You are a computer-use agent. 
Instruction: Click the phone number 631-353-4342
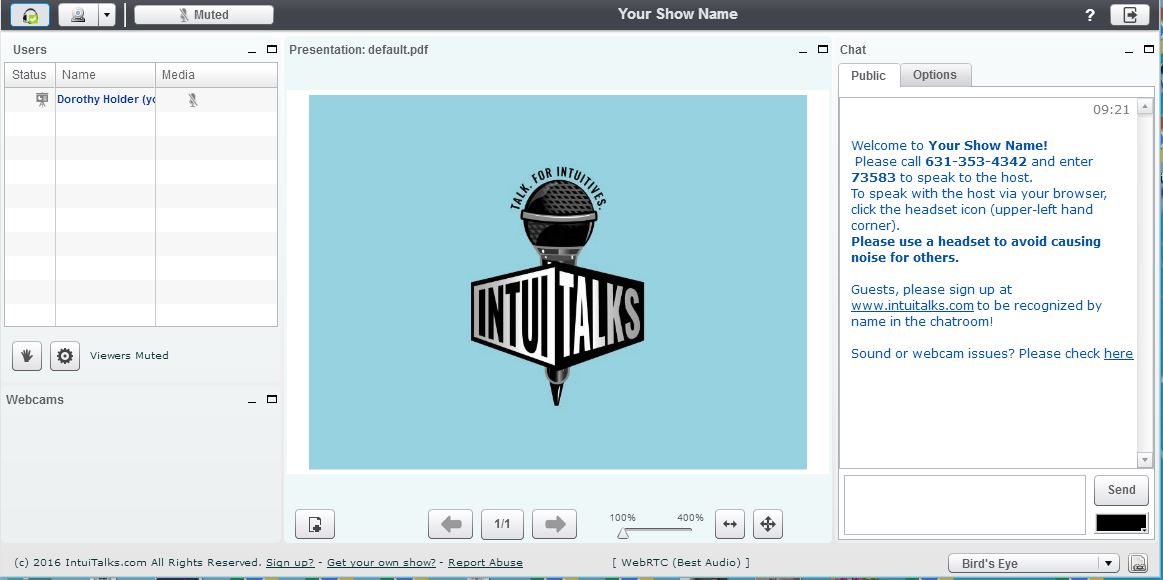[976, 162]
